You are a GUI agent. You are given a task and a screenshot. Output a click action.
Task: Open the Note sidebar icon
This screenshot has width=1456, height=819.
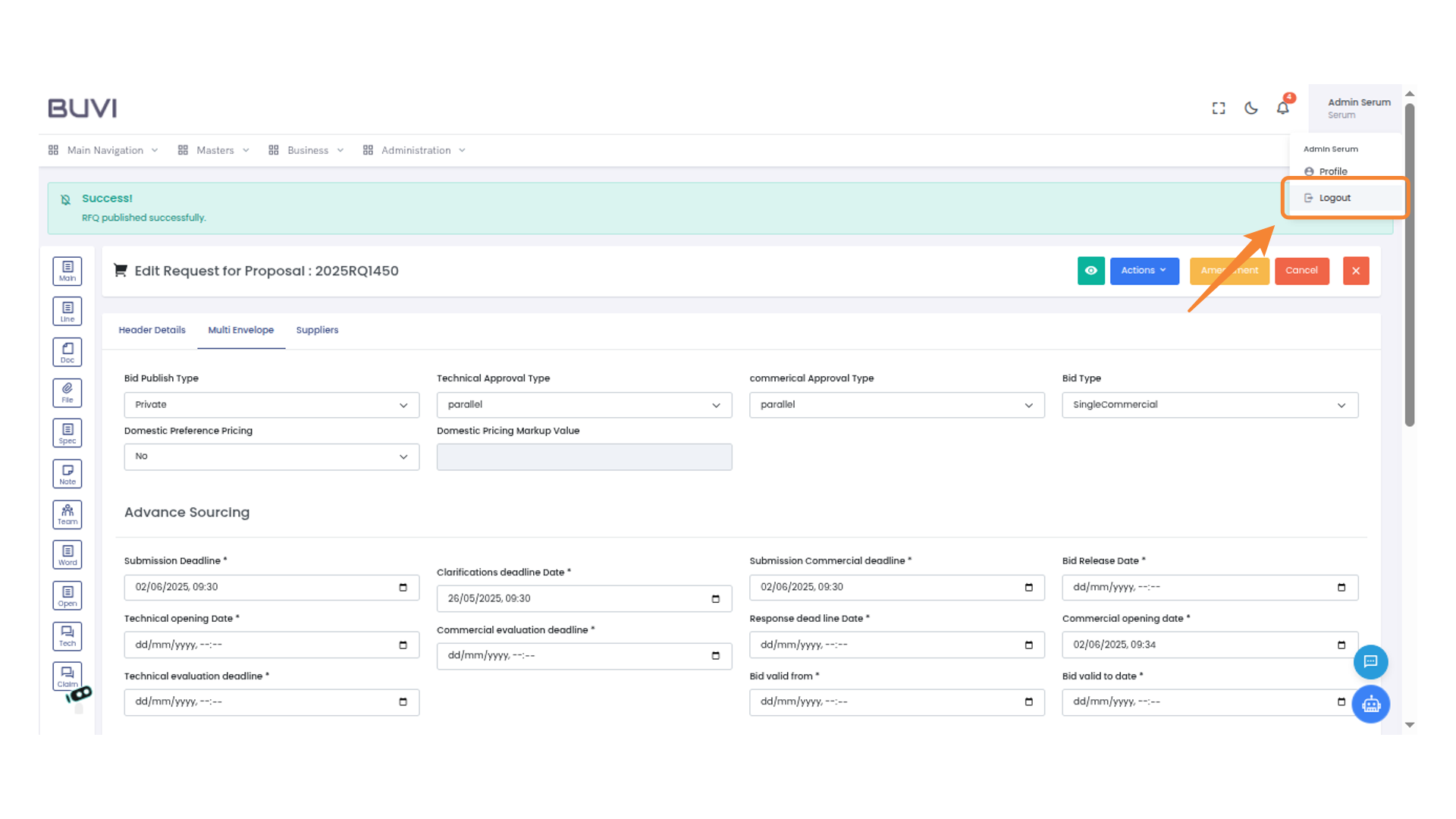tap(67, 474)
